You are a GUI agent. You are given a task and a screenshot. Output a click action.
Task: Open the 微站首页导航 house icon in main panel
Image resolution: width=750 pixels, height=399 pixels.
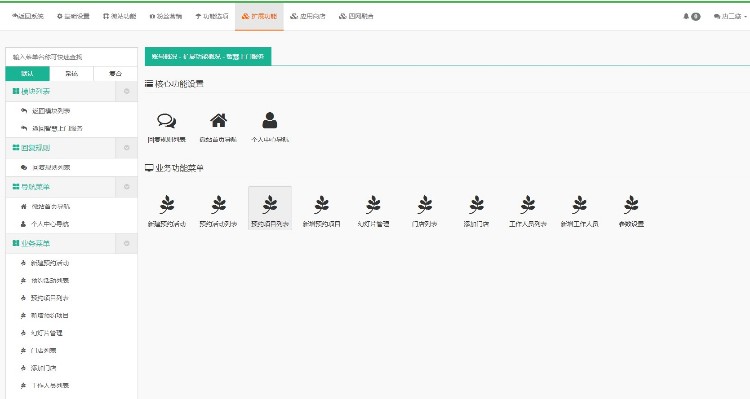(x=218, y=120)
